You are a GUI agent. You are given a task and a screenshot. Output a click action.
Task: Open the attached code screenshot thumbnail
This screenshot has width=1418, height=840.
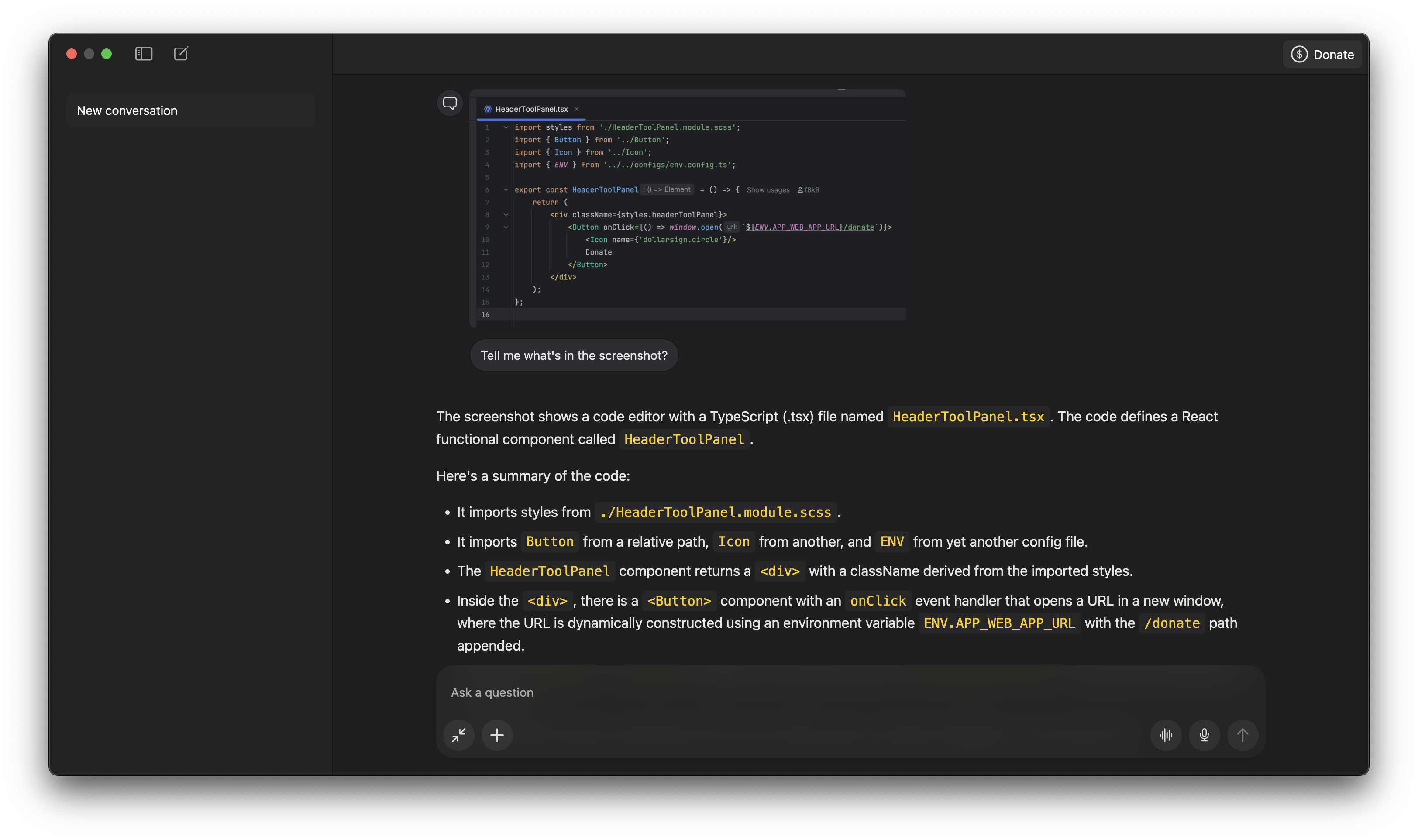pyautogui.click(x=688, y=208)
